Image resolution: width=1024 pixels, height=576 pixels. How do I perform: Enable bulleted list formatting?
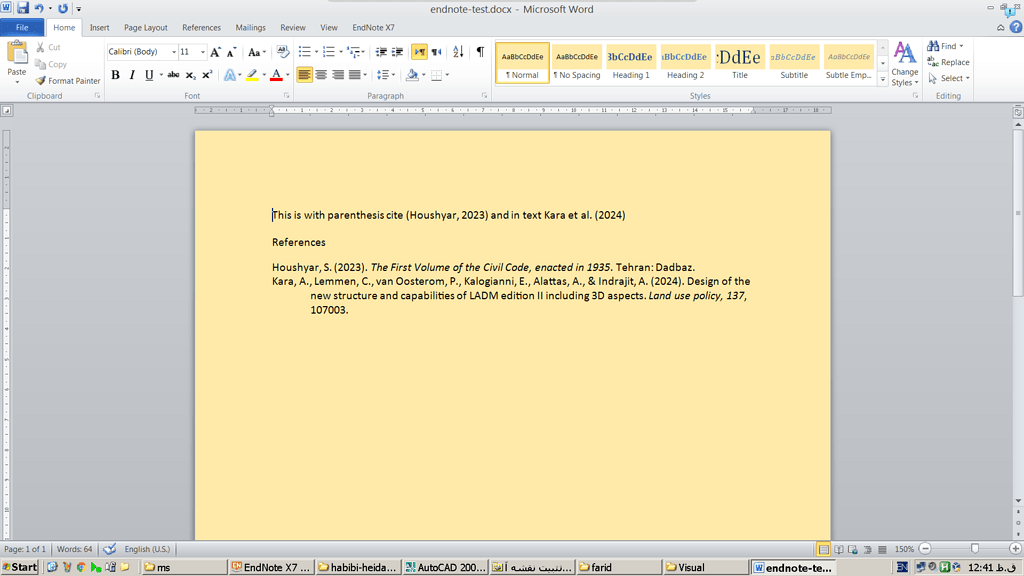303,52
